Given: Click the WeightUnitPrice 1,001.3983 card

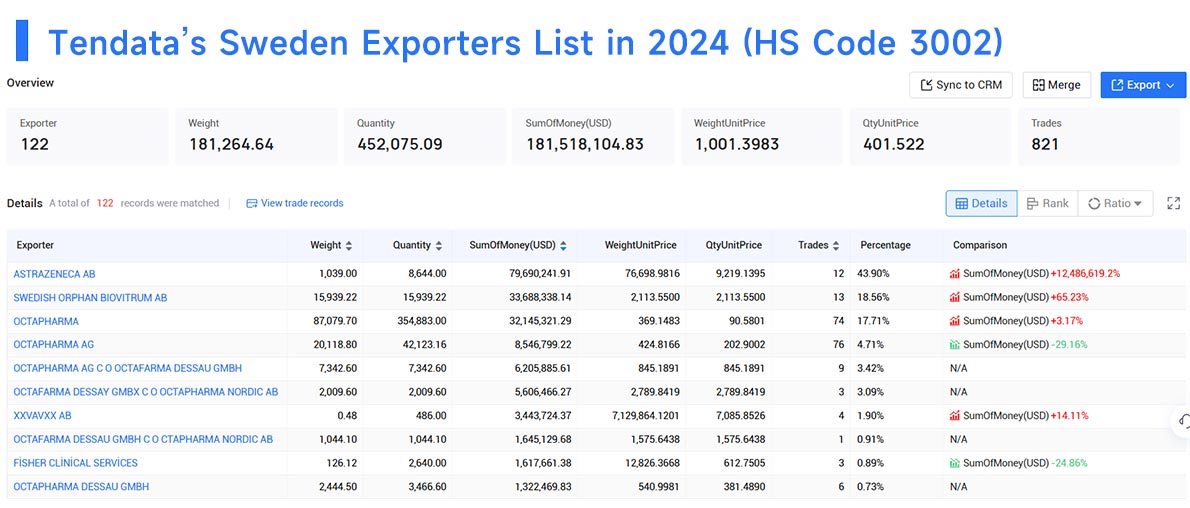Looking at the screenshot, I should (x=762, y=136).
